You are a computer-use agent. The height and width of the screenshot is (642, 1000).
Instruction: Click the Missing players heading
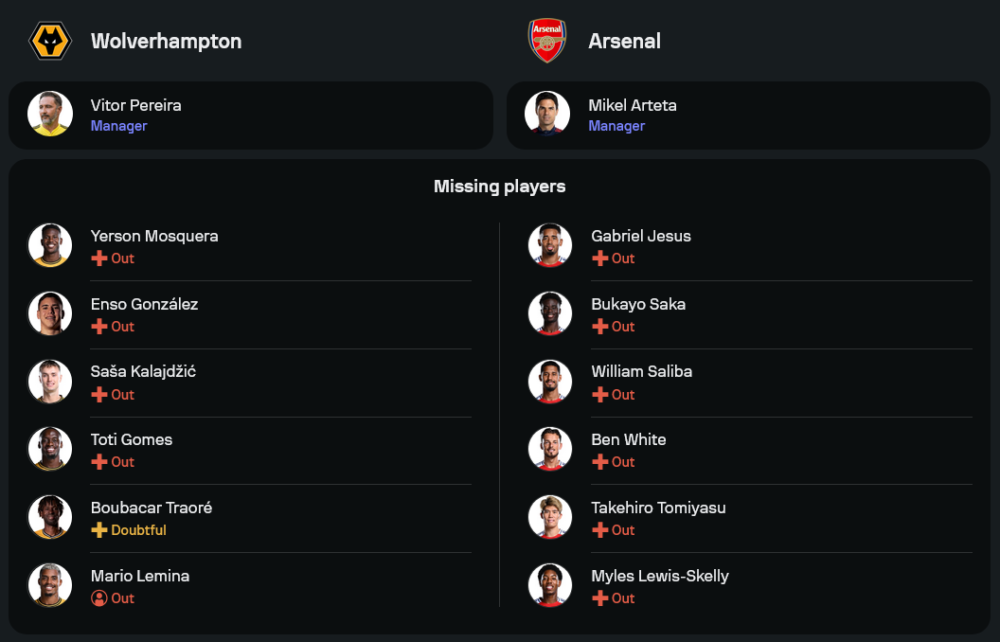tap(499, 186)
